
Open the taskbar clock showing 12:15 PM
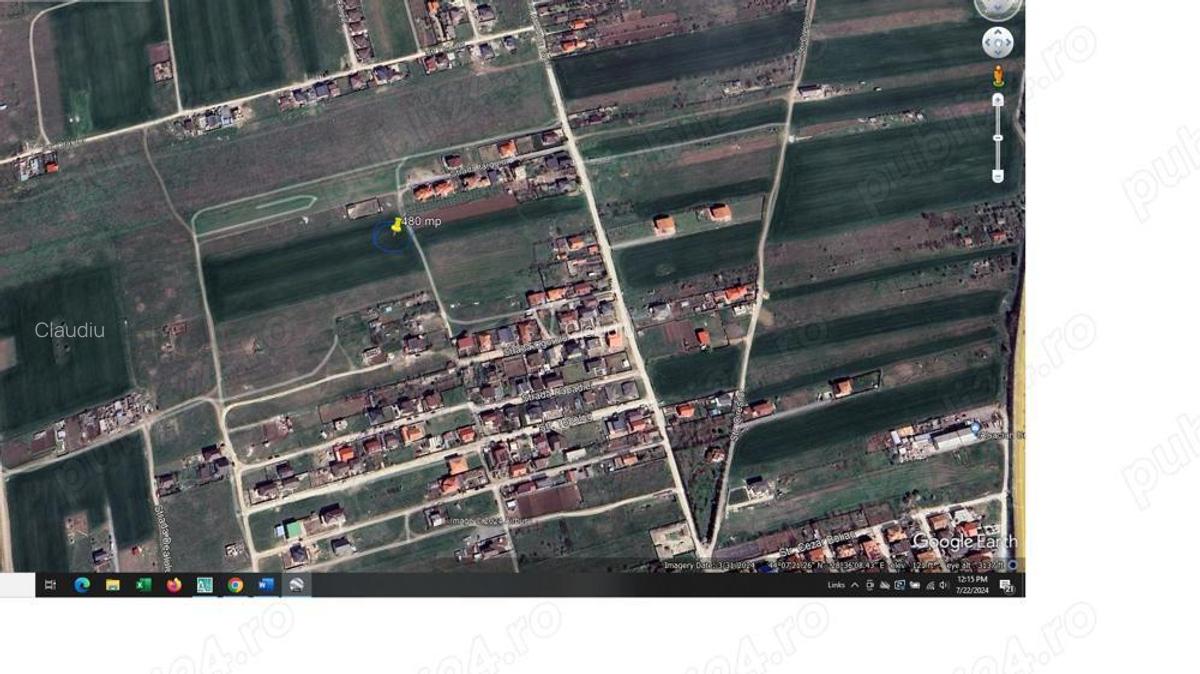972,585
